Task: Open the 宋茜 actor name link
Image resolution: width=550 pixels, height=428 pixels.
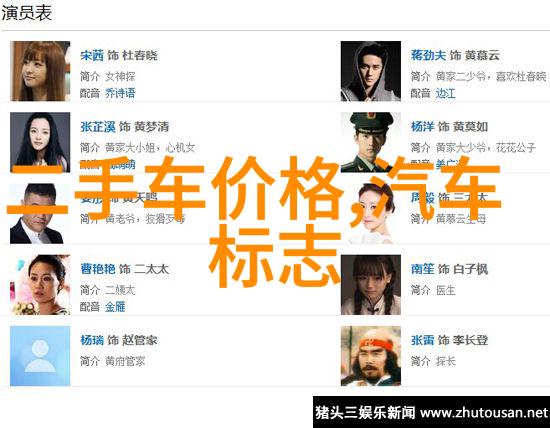Action: tap(92, 55)
